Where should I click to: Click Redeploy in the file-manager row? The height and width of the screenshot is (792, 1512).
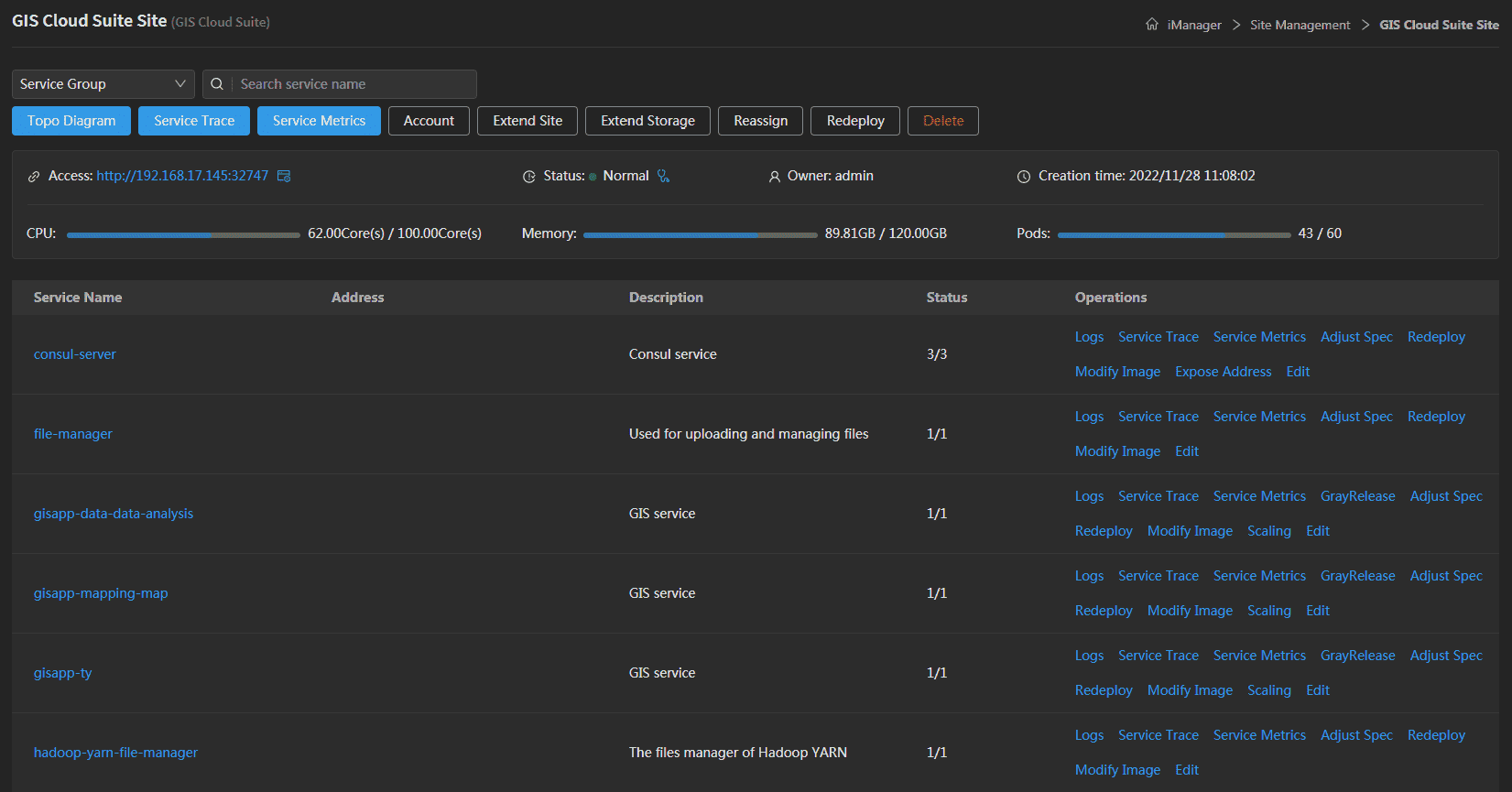click(x=1436, y=417)
